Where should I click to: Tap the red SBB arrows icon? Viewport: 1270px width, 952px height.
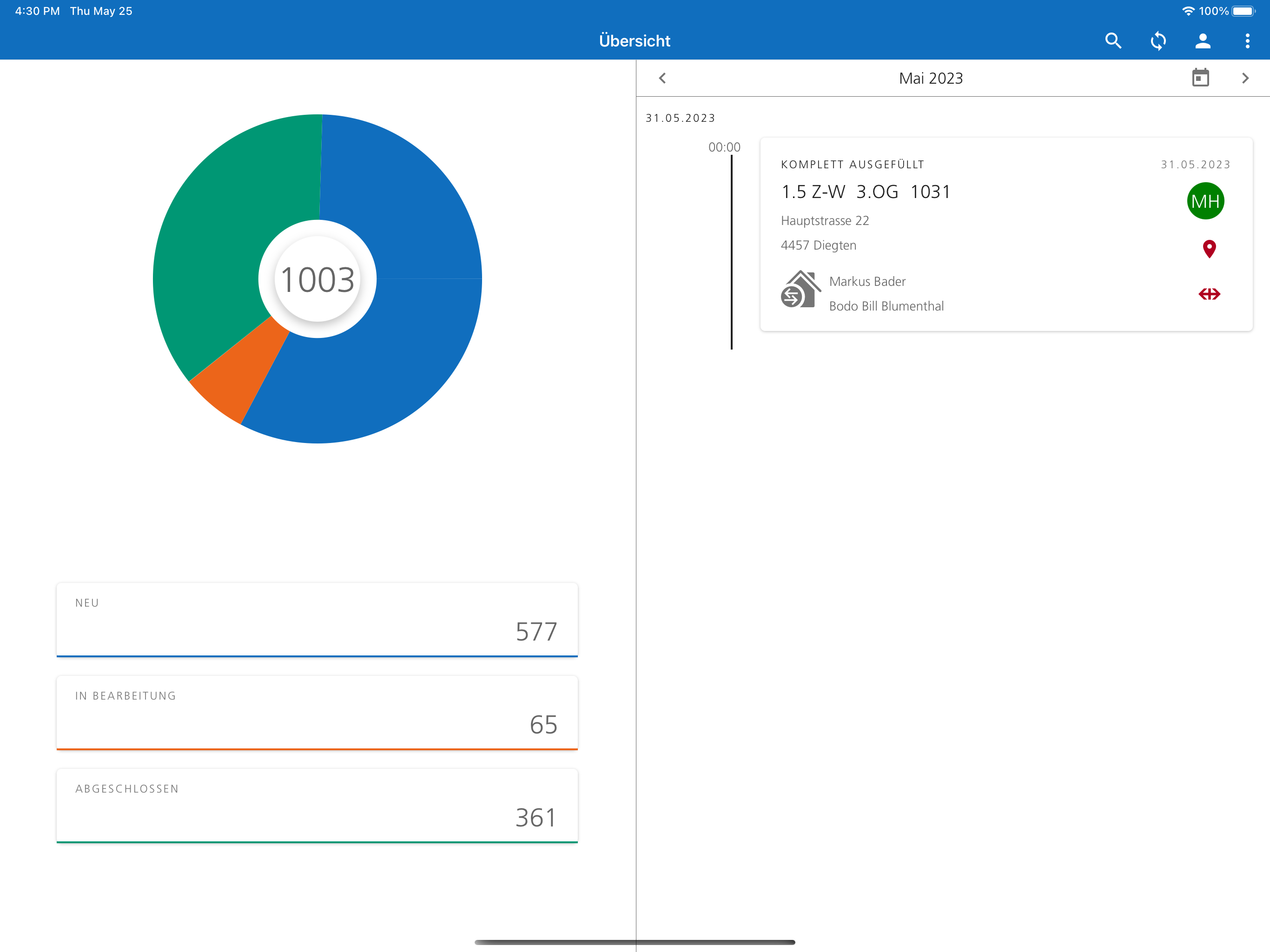coord(1209,294)
